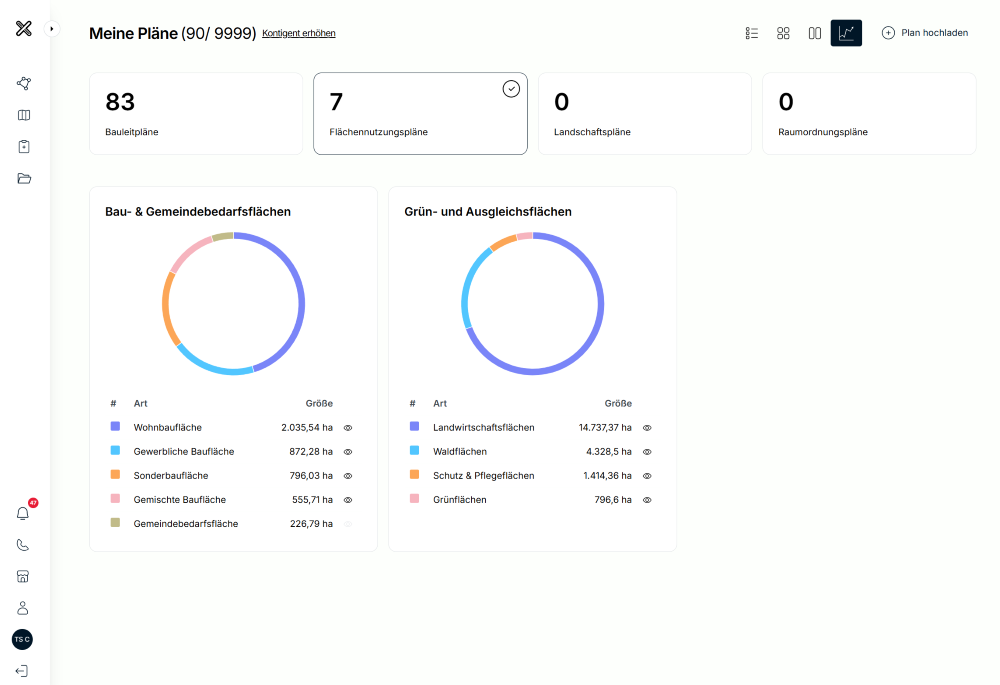
Task: Click the TS C avatar
Action: (x=22, y=639)
